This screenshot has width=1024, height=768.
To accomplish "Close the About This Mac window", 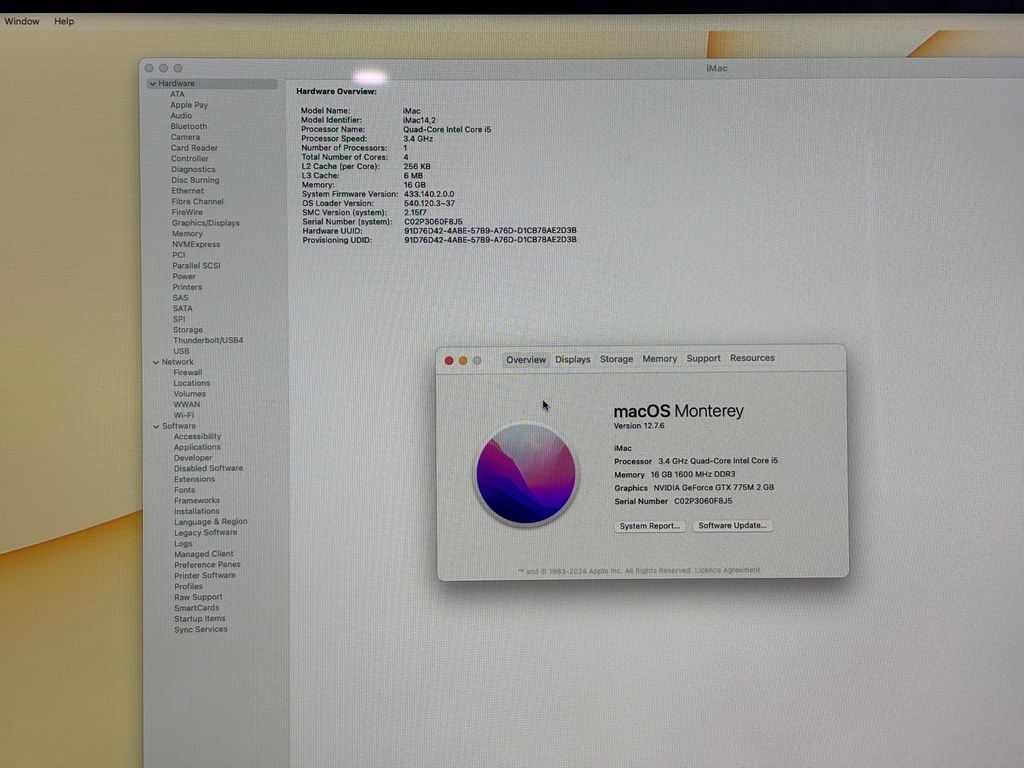I will [449, 360].
